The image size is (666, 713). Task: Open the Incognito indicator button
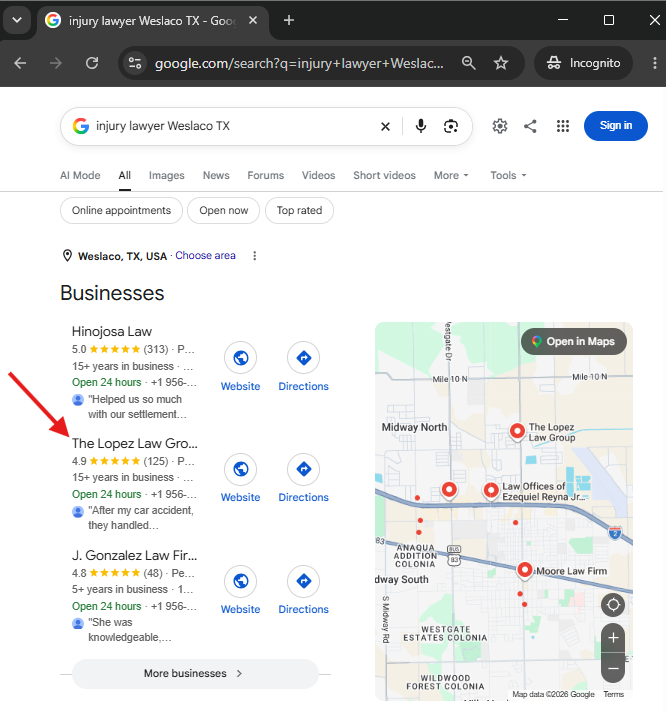583,63
